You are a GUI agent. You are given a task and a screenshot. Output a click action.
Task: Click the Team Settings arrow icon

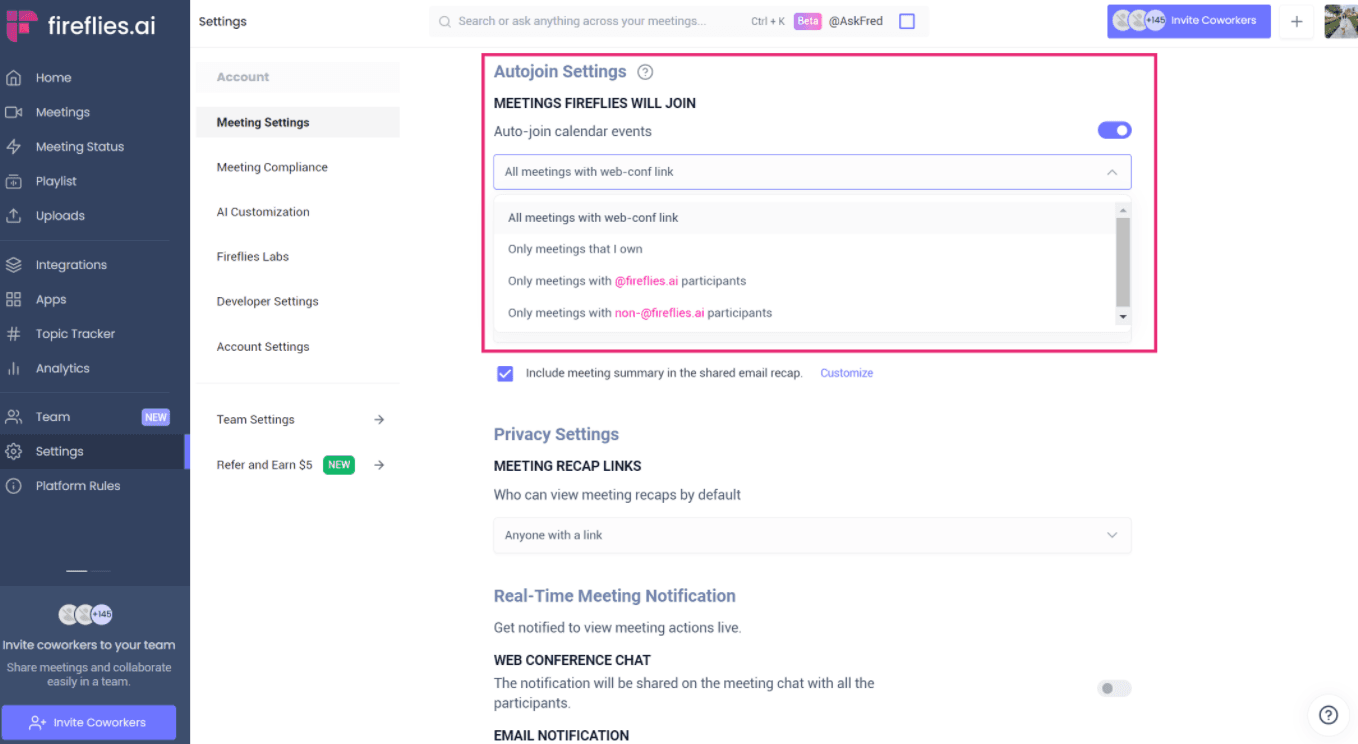pyautogui.click(x=379, y=420)
